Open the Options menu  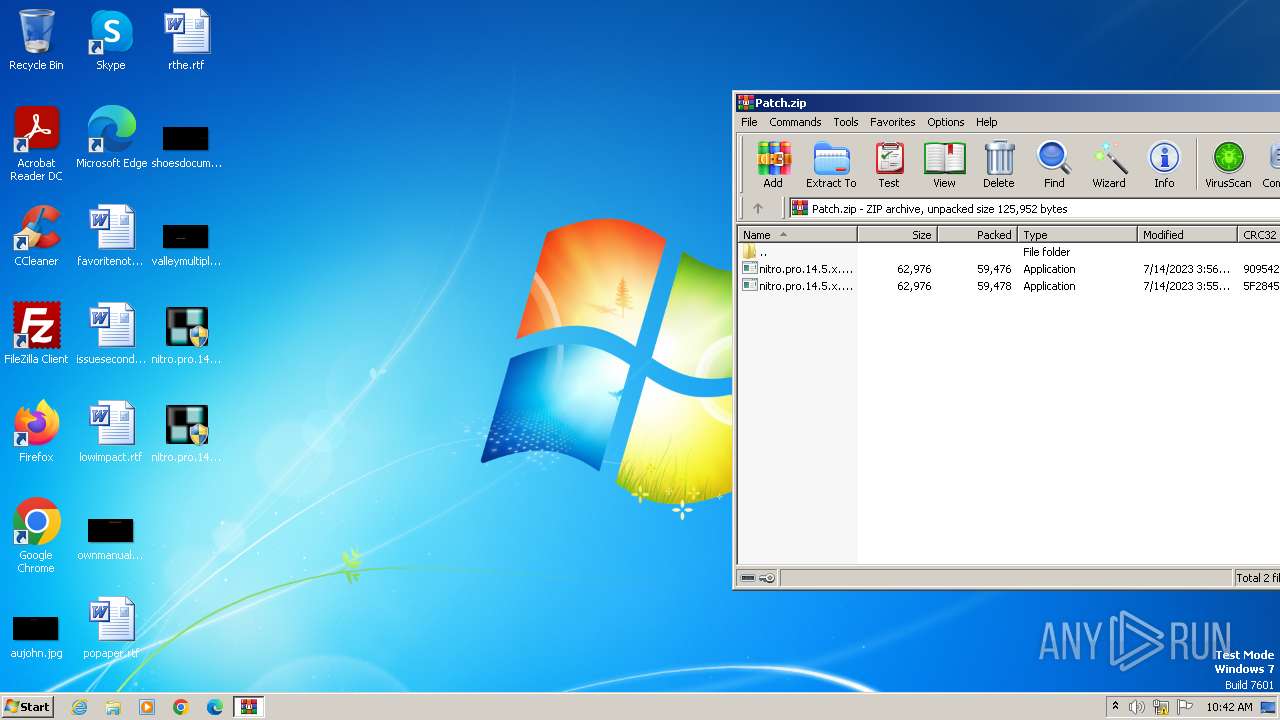click(x=945, y=122)
